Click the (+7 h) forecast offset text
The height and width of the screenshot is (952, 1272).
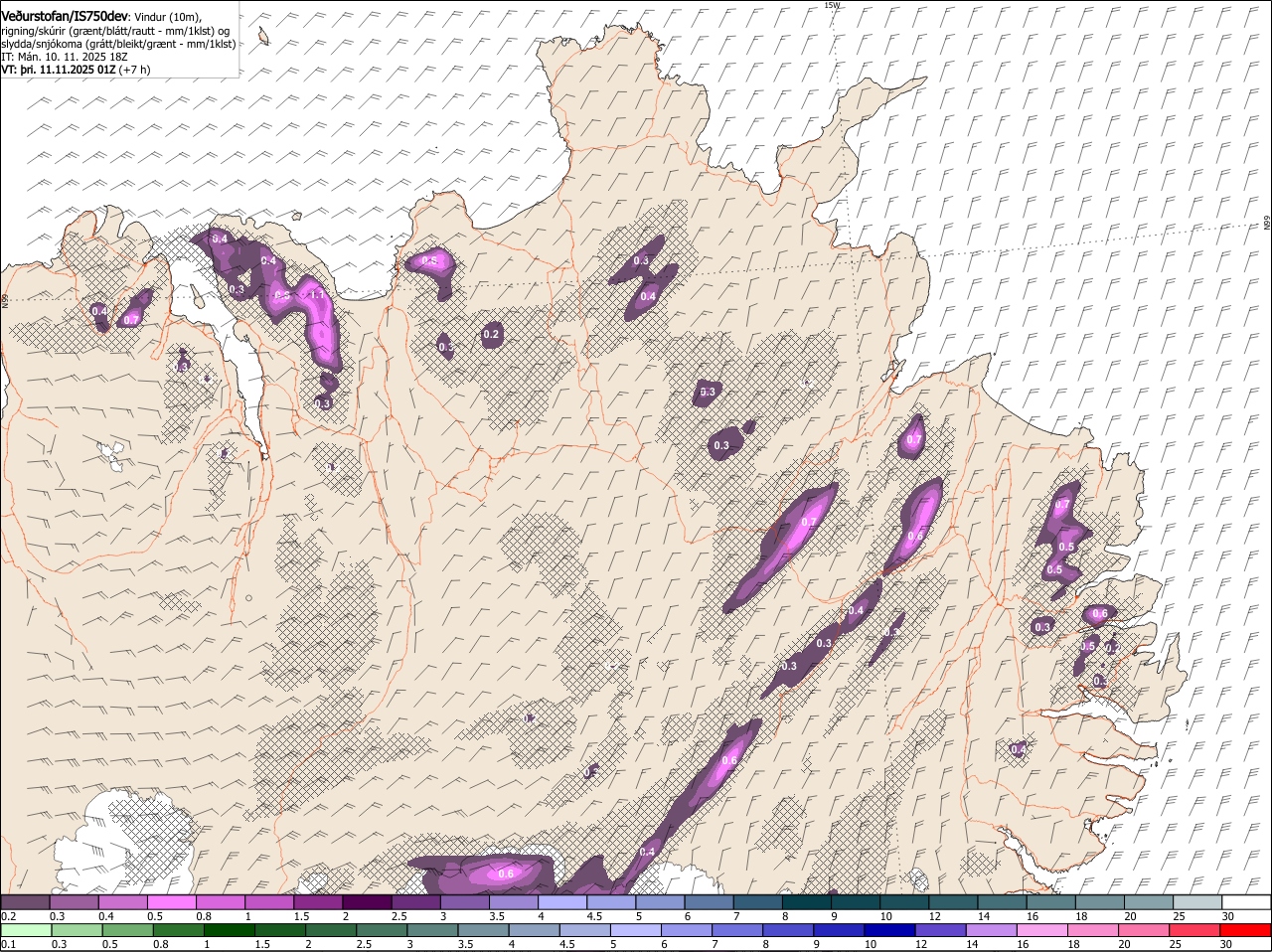(x=135, y=70)
